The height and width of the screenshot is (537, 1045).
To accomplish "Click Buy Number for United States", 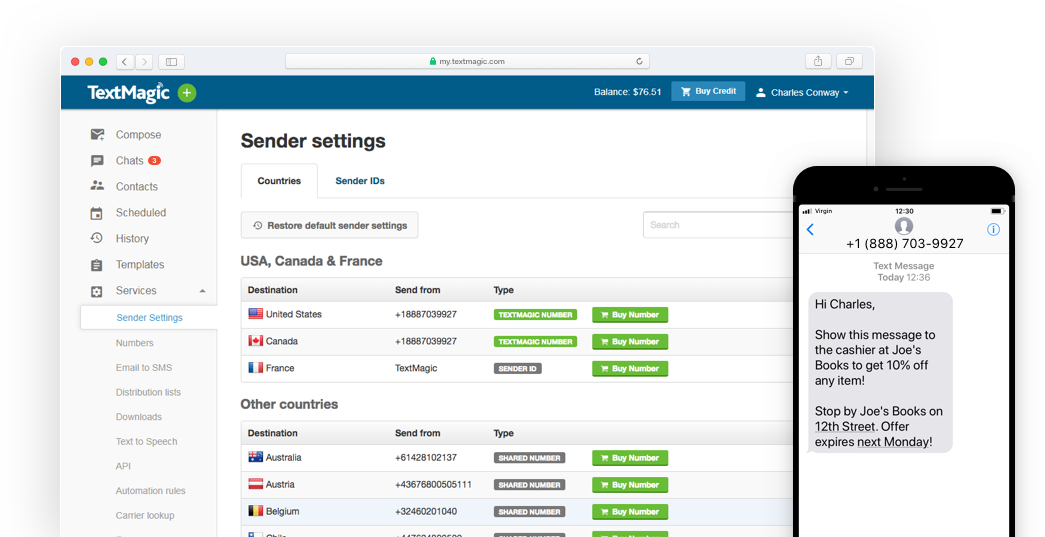I will (x=630, y=315).
